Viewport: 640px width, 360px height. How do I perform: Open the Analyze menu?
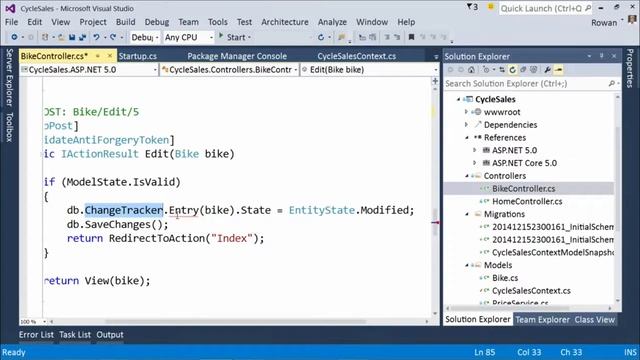[332, 22]
